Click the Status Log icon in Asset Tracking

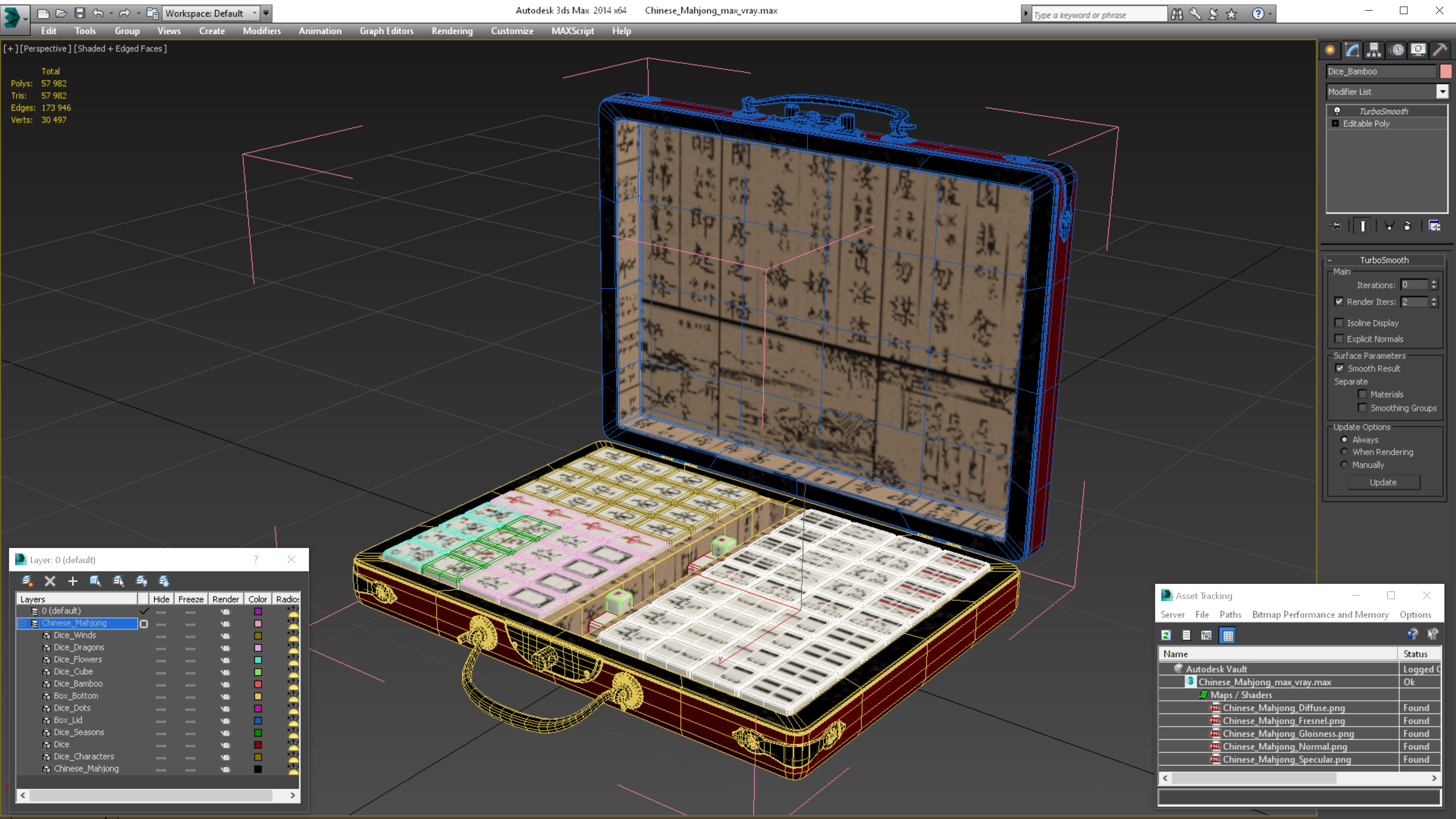pos(1187,635)
